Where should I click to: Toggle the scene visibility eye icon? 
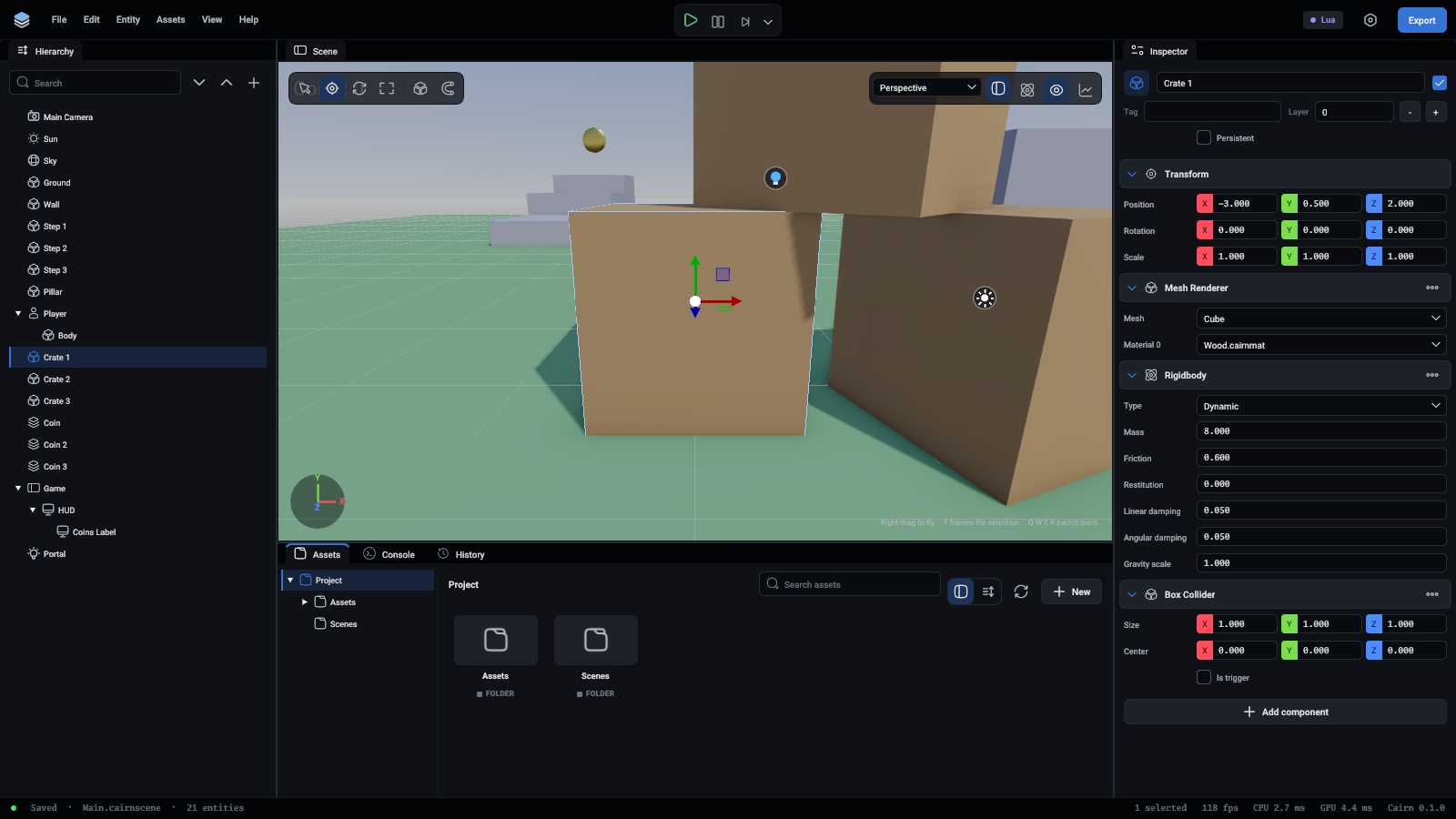(1057, 89)
